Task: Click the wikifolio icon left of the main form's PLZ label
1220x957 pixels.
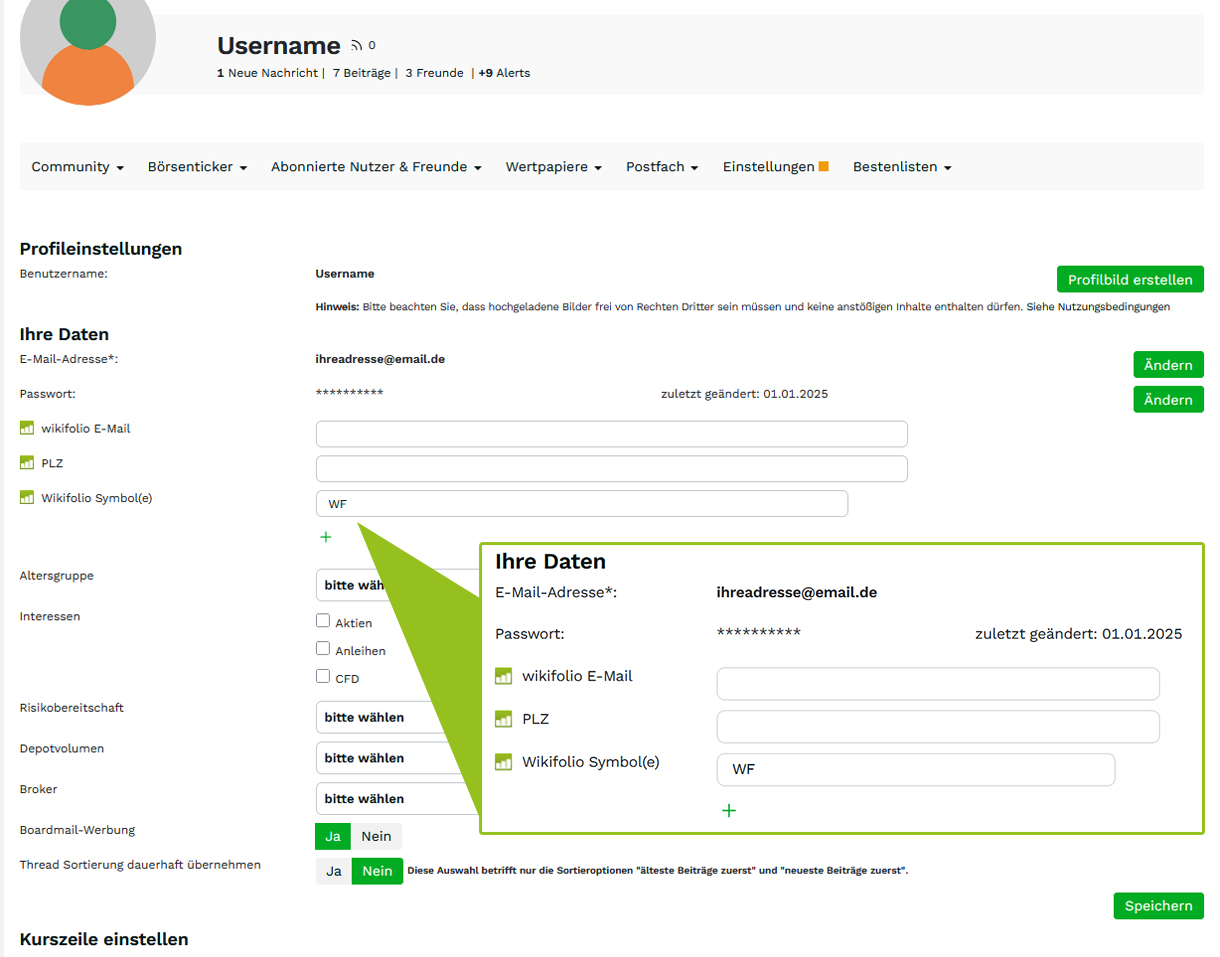Action: pyautogui.click(x=27, y=463)
